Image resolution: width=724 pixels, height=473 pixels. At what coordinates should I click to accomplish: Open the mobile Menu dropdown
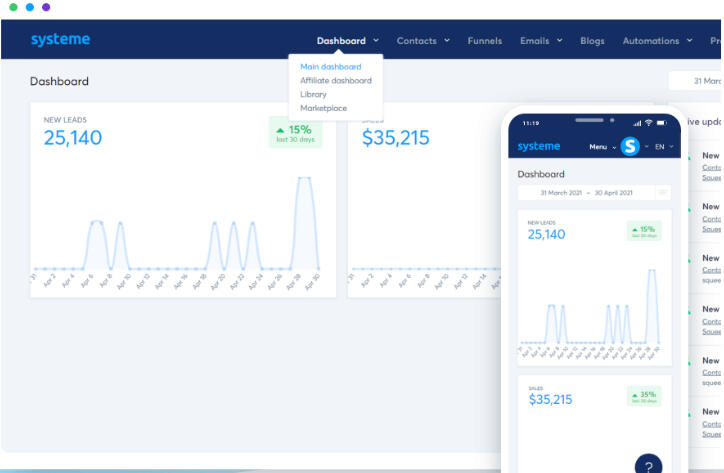pos(601,147)
